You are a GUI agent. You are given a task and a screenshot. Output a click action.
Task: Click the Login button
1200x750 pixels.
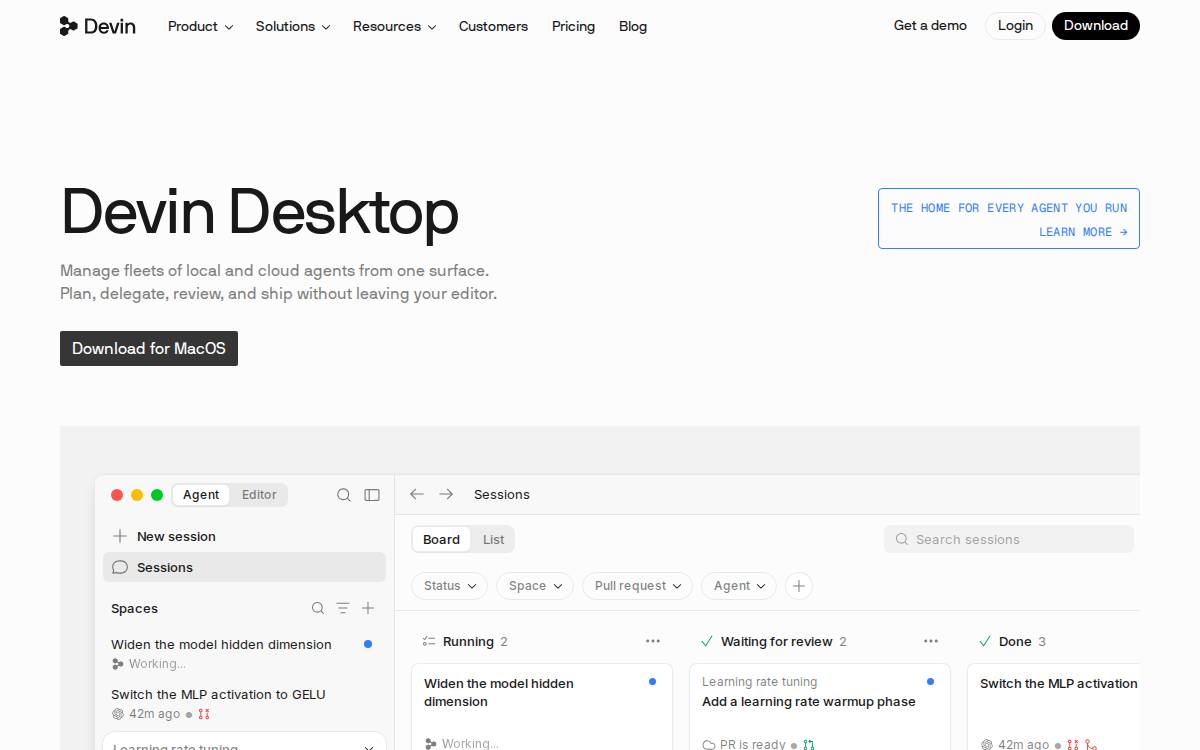(x=1015, y=26)
